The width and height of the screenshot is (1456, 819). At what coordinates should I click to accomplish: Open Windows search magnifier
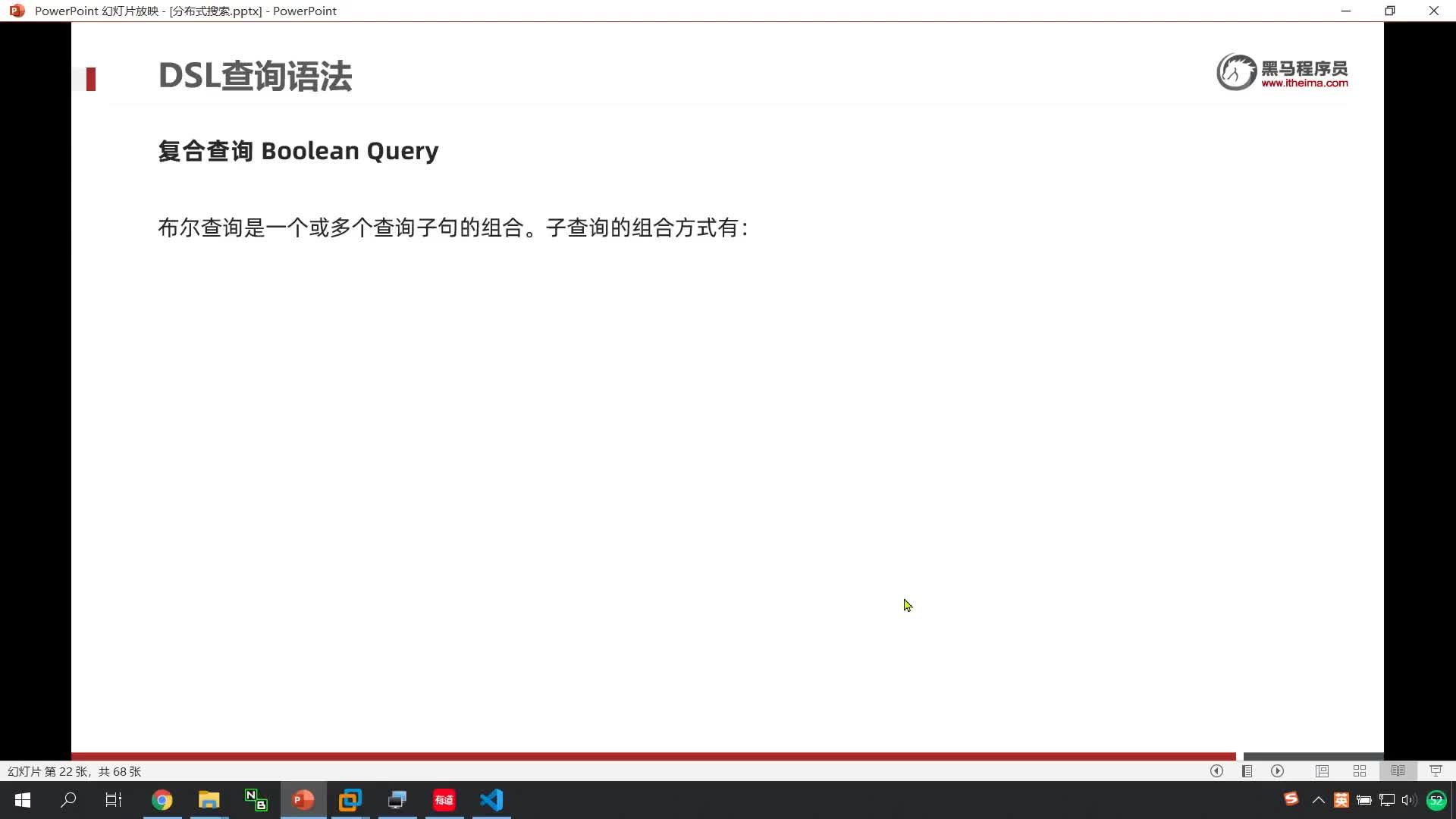coord(68,800)
